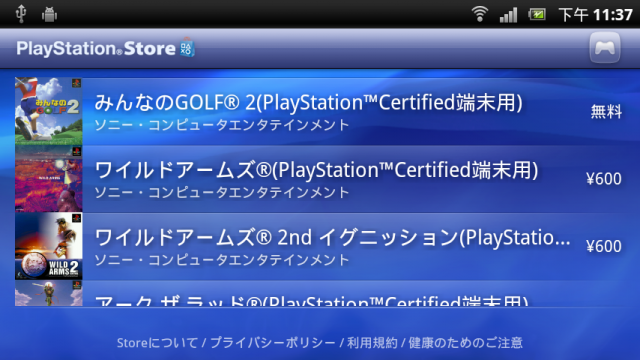Tap publisher name under first ワイルドアームズ®
Viewport: 640px width, 360px height.
tap(222, 192)
